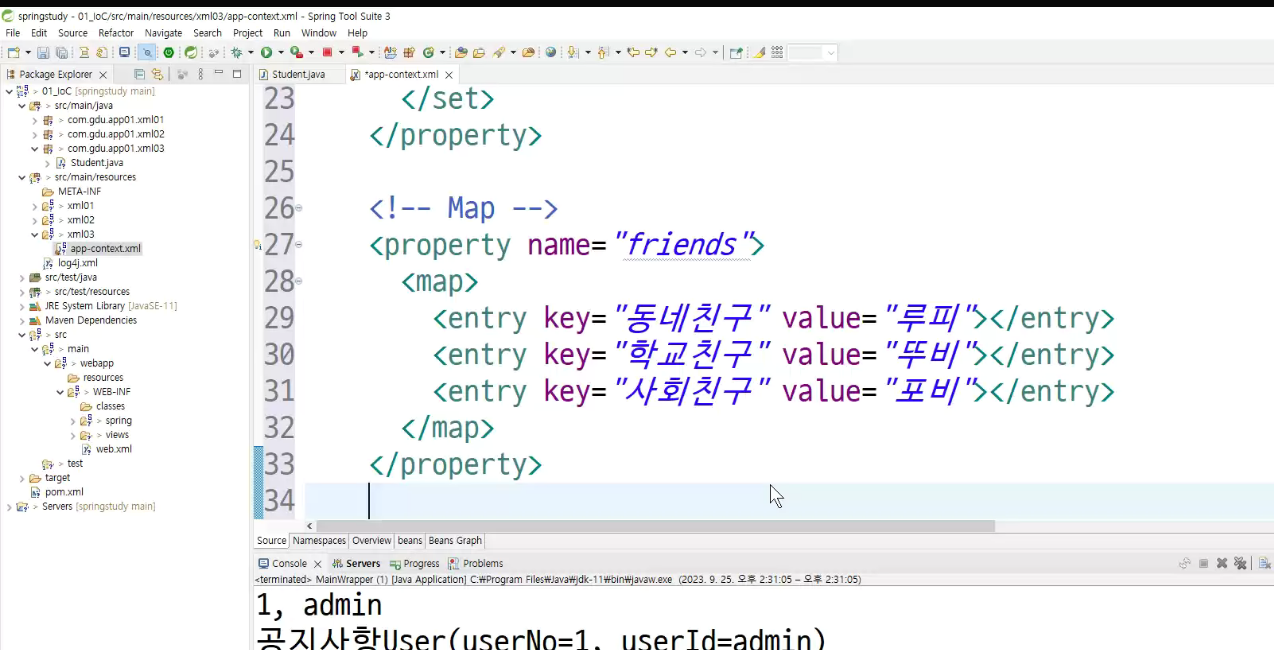Save the current file with Save icon

tap(43, 52)
